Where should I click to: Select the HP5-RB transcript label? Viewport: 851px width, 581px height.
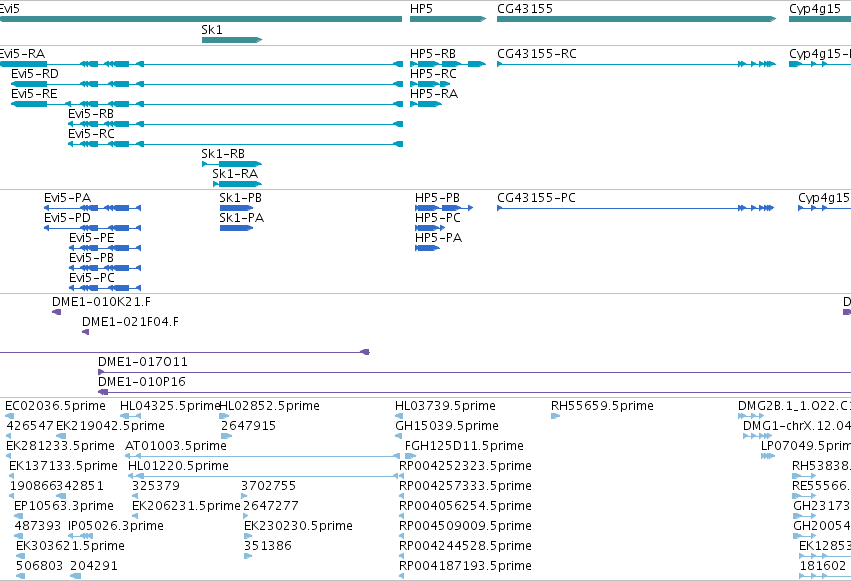433,54
